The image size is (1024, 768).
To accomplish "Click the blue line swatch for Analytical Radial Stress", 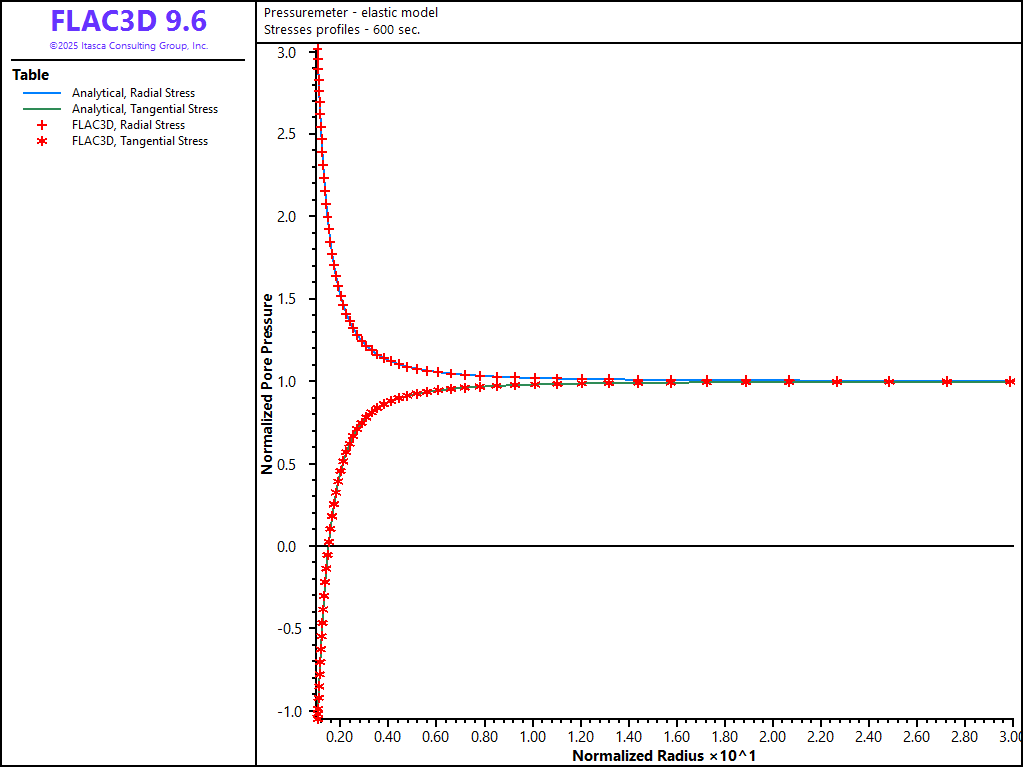I will [x=42, y=93].
